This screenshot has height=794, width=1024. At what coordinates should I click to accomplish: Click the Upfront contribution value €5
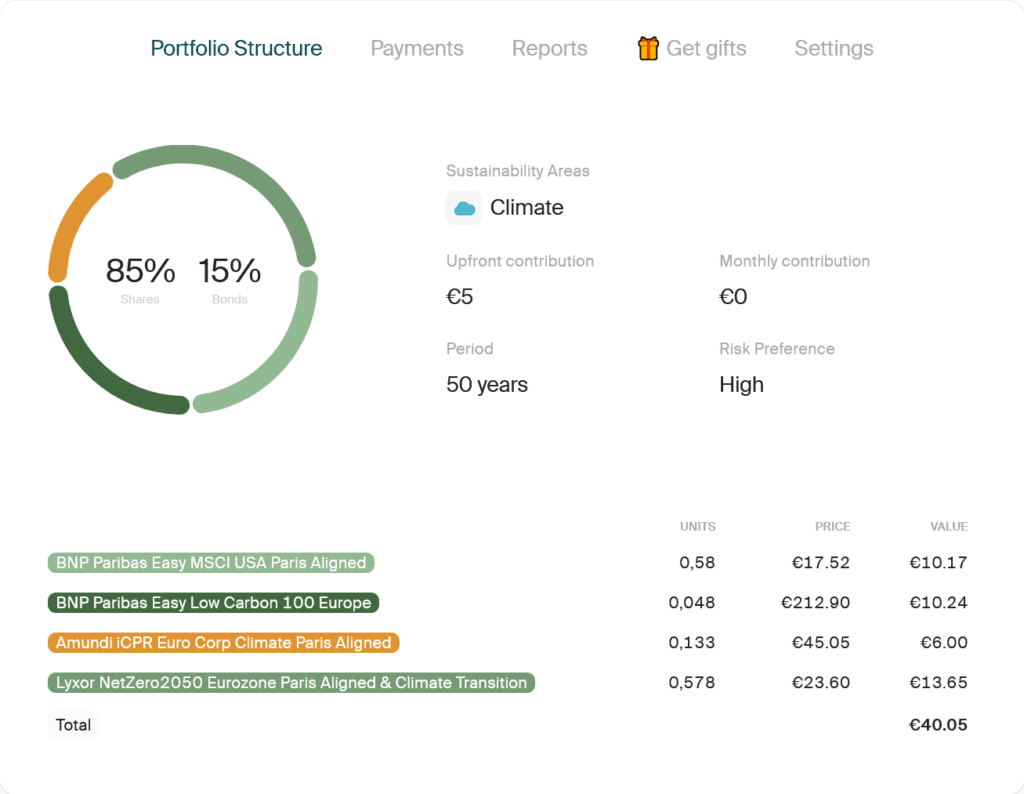click(460, 296)
